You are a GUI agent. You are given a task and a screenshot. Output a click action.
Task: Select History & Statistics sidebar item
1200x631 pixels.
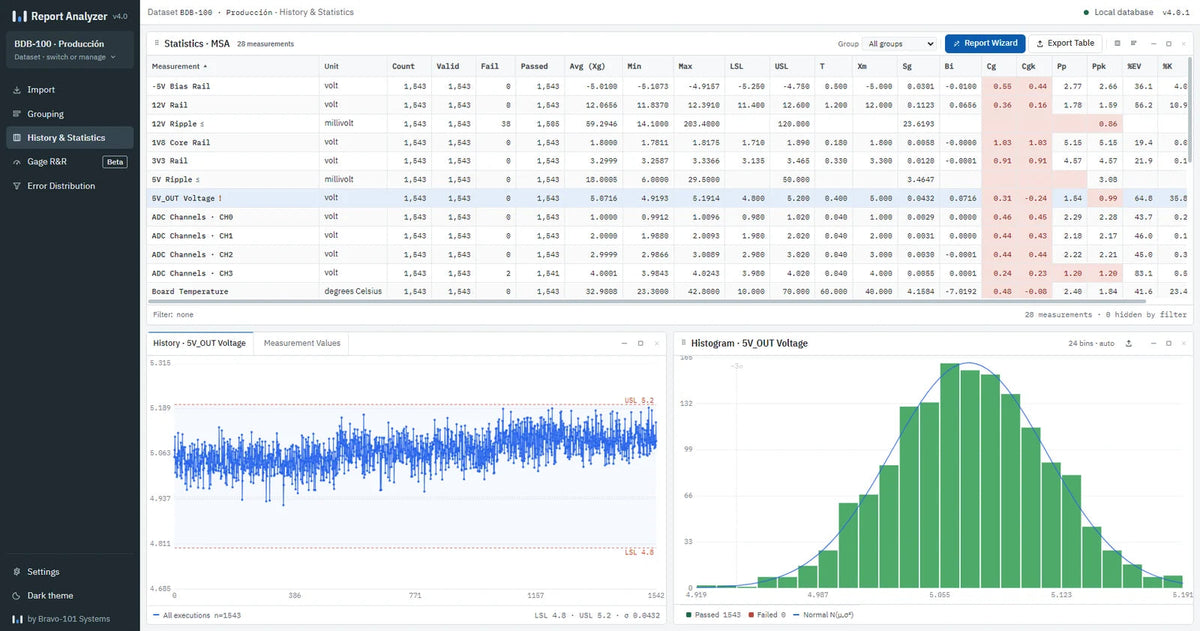[69, 138]
